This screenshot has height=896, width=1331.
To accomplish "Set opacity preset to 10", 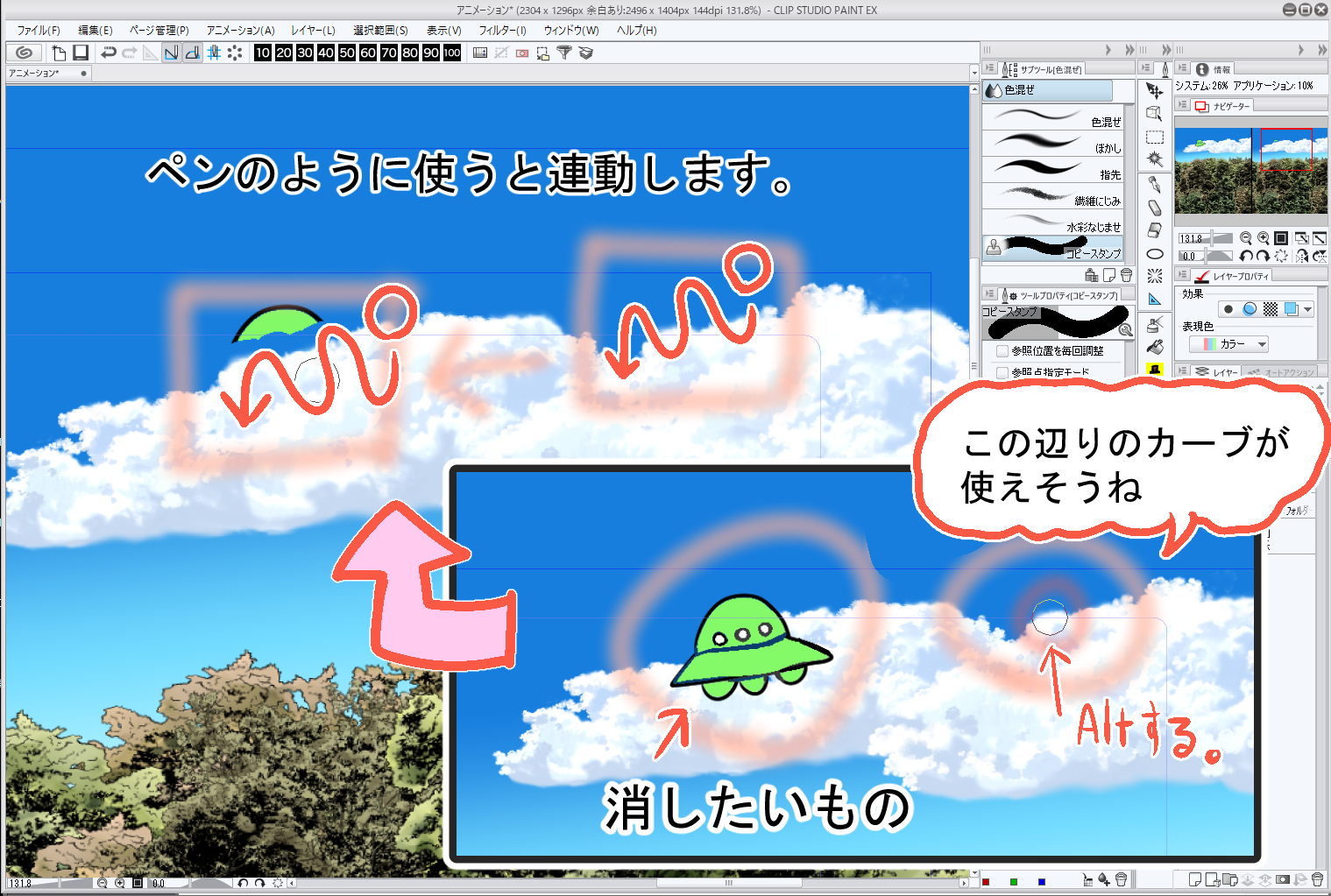I will pyautogui.click(x=263, y=53).
